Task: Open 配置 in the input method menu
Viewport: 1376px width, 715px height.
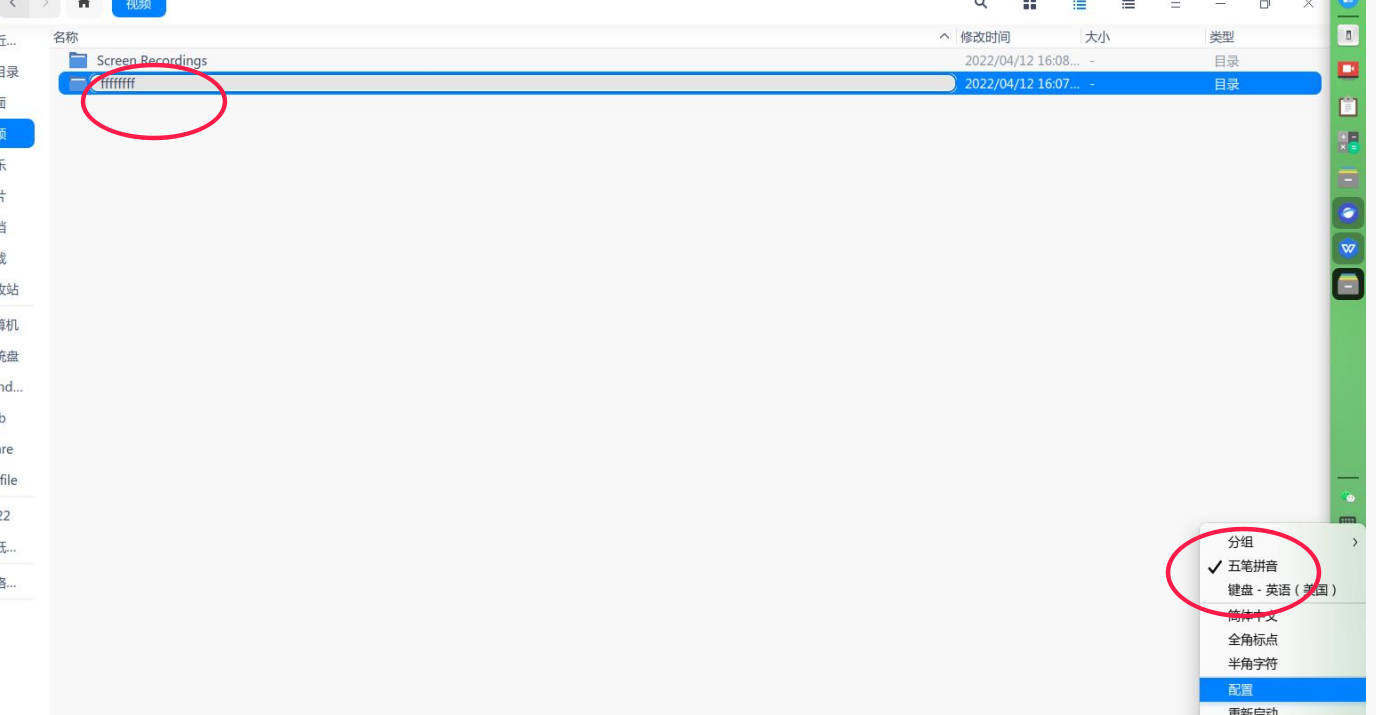Action: pos(1283,690)
